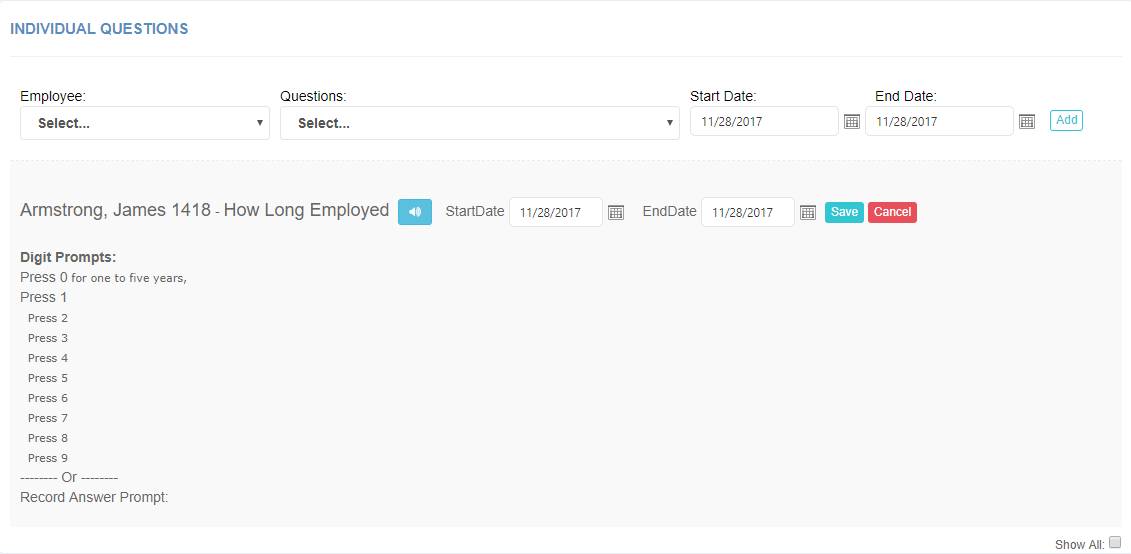The image size is (1131, 554).
Task: Expand the Questions dropdown
Action: click(x=480, y=123)
